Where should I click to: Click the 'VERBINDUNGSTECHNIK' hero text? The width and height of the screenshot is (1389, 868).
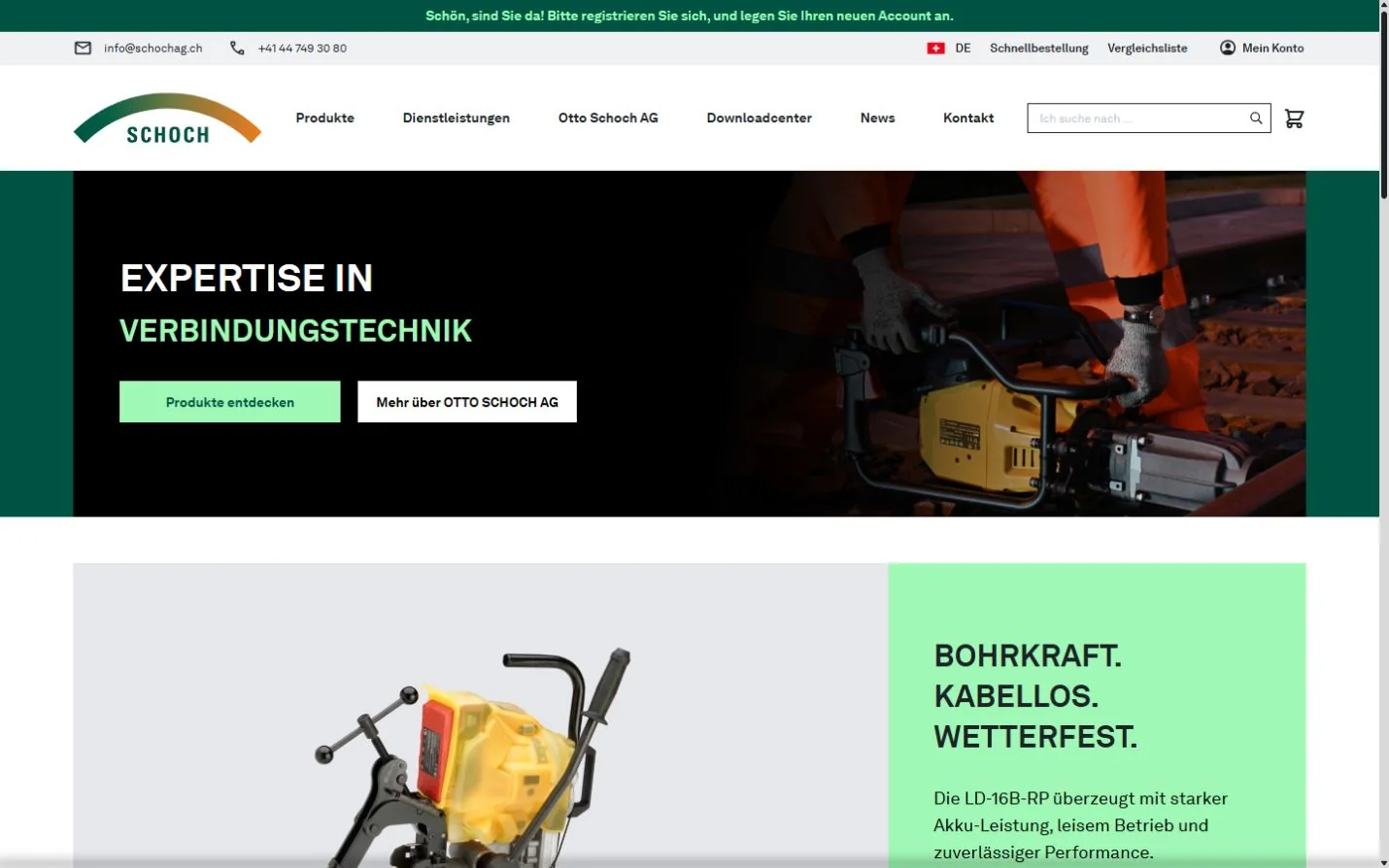pyautogui.click(x=295, y=331)
